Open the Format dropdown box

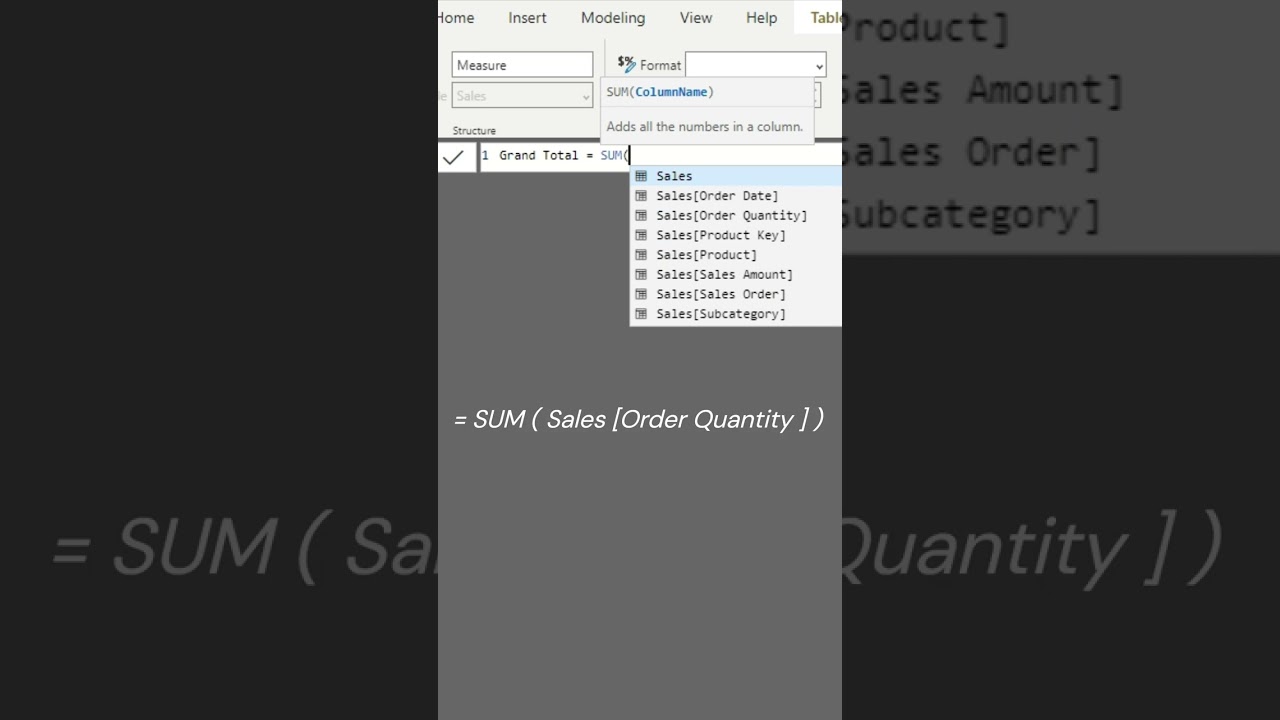[755, 65]
